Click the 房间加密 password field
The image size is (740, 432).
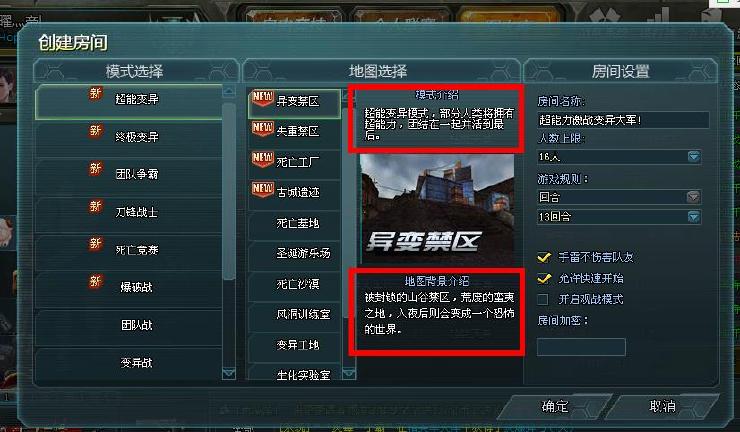[x=581, y=347]
